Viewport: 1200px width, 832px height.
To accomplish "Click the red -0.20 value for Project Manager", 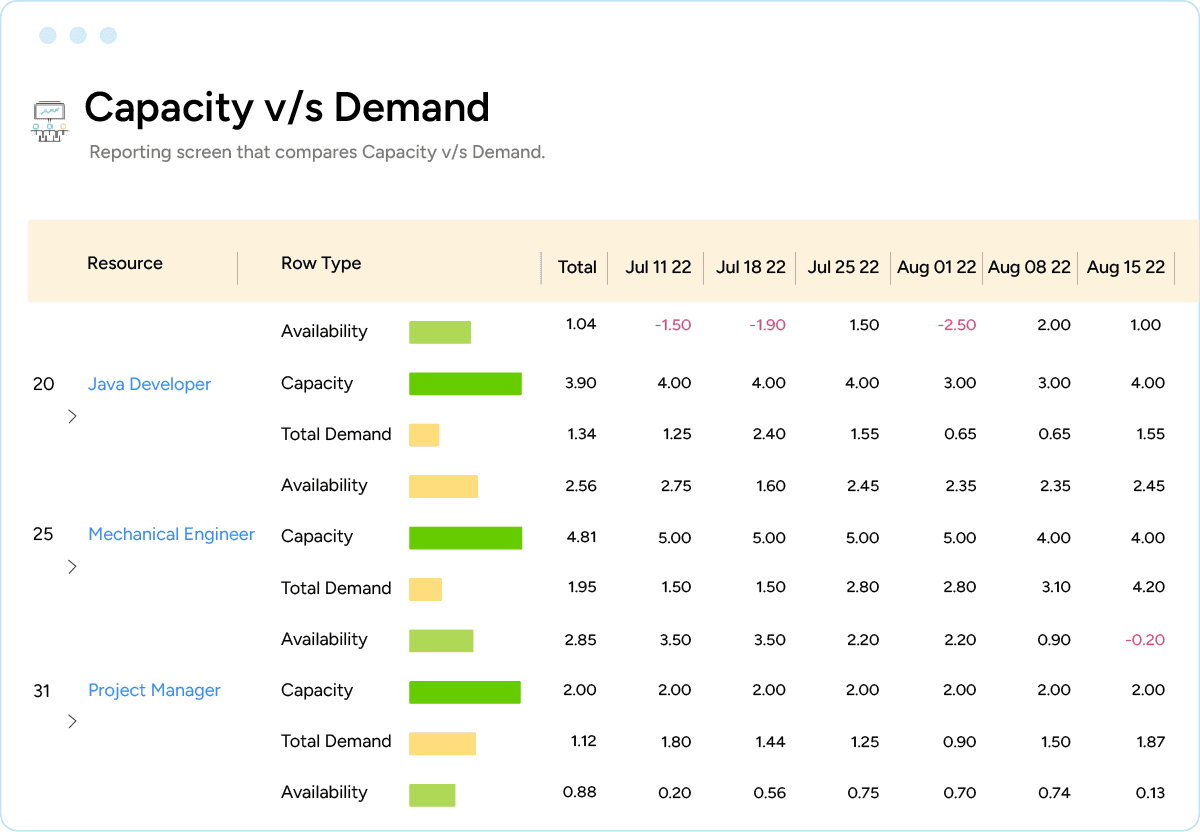I will [x=1143, y=638].
